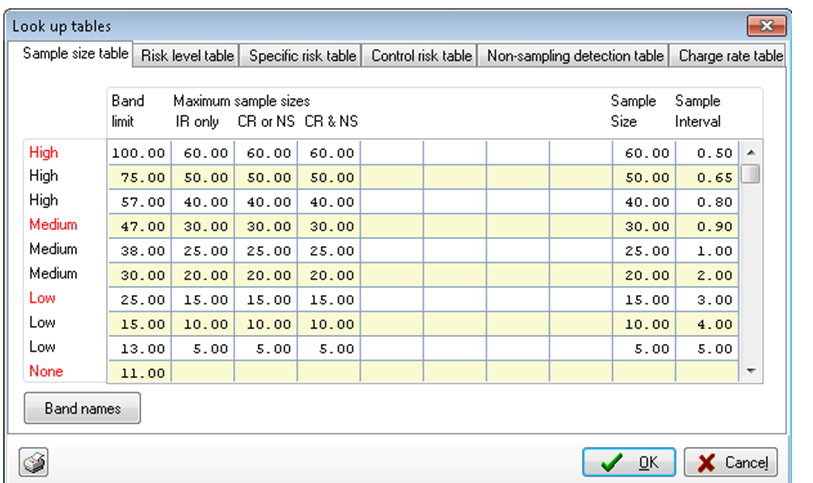Viewport: 813px width, 483px height.
Task: Click the printer icon button
Action: point(34,462)
